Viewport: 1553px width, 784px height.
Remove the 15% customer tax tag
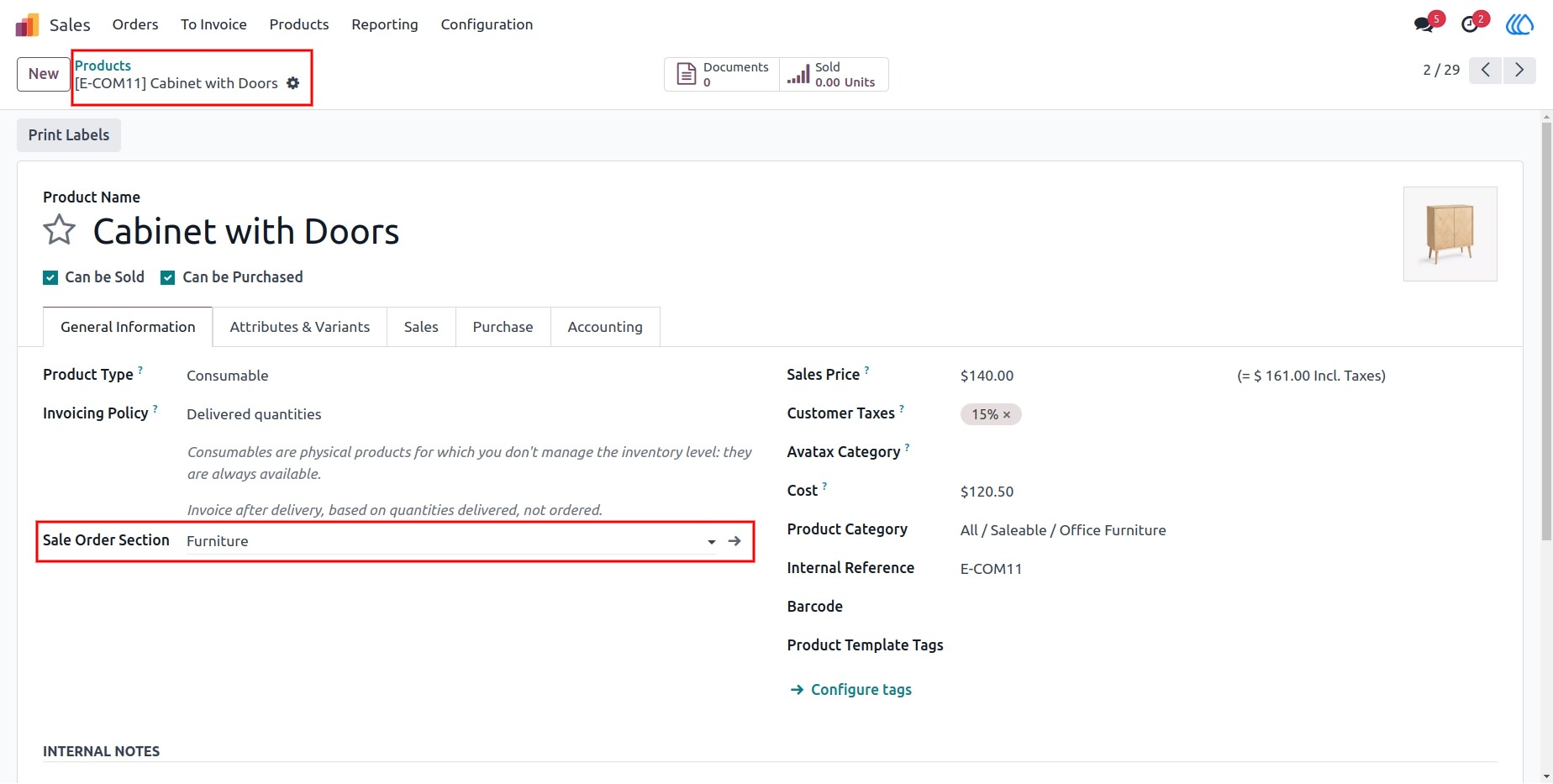[x=1007, y=415]
